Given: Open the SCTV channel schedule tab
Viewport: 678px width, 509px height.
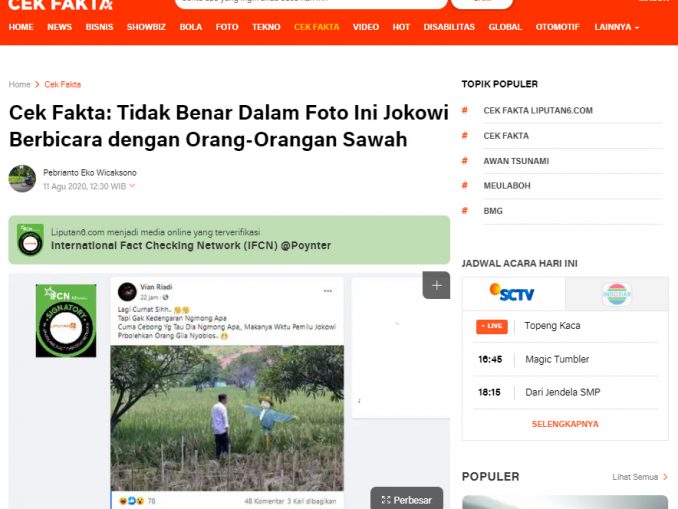Looking at the screenshot, I should (x=513, y=294).
